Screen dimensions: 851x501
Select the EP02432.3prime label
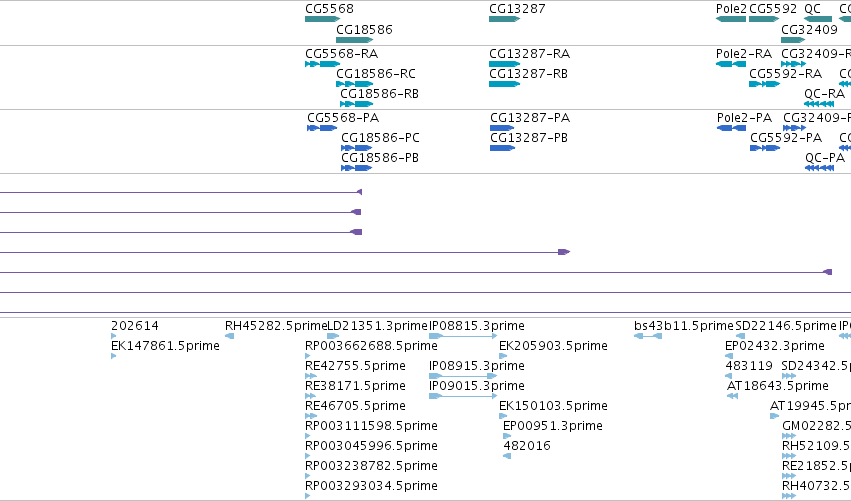tap(775, 346)
